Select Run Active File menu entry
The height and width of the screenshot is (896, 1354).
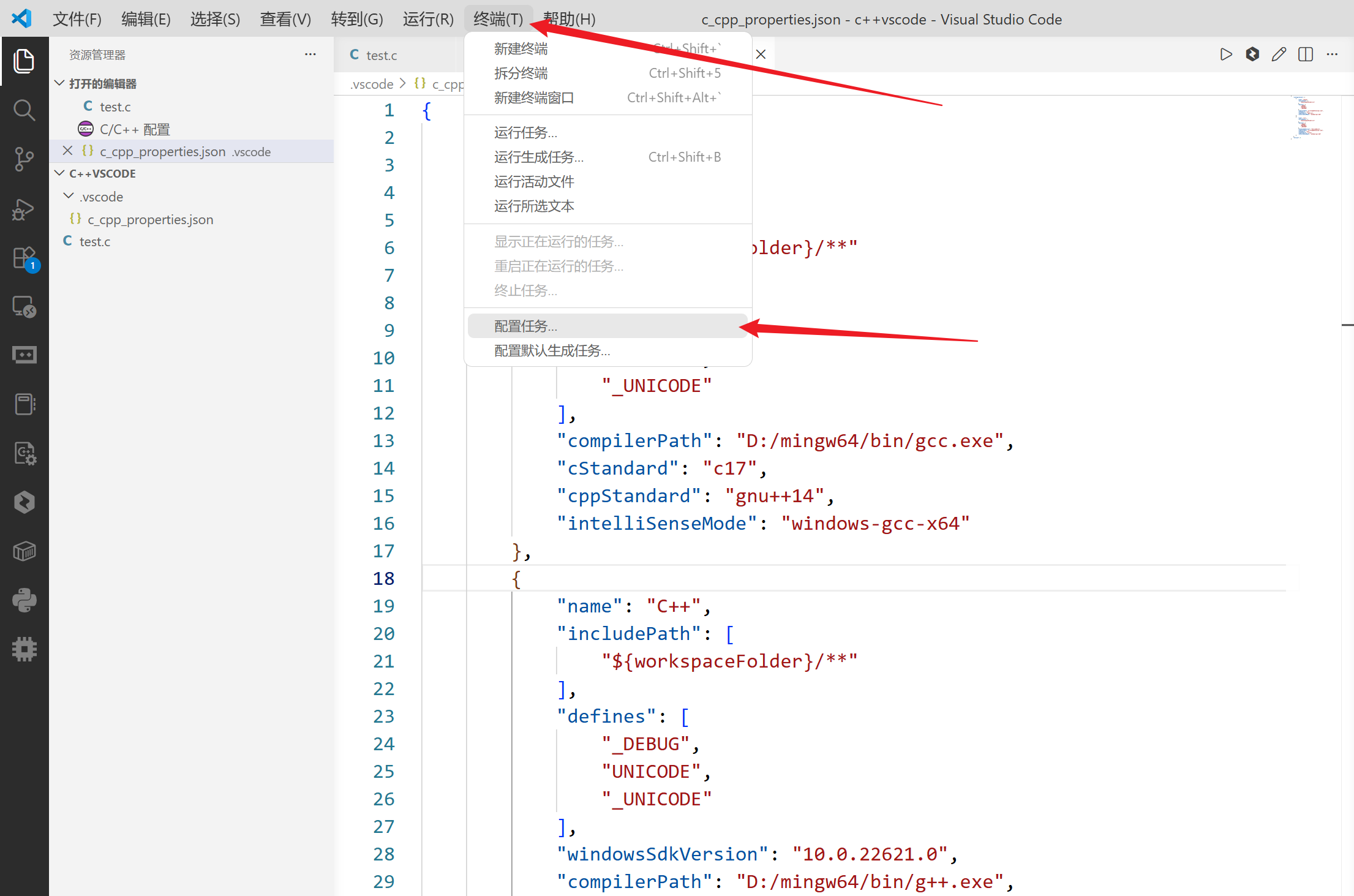(607, 181)
